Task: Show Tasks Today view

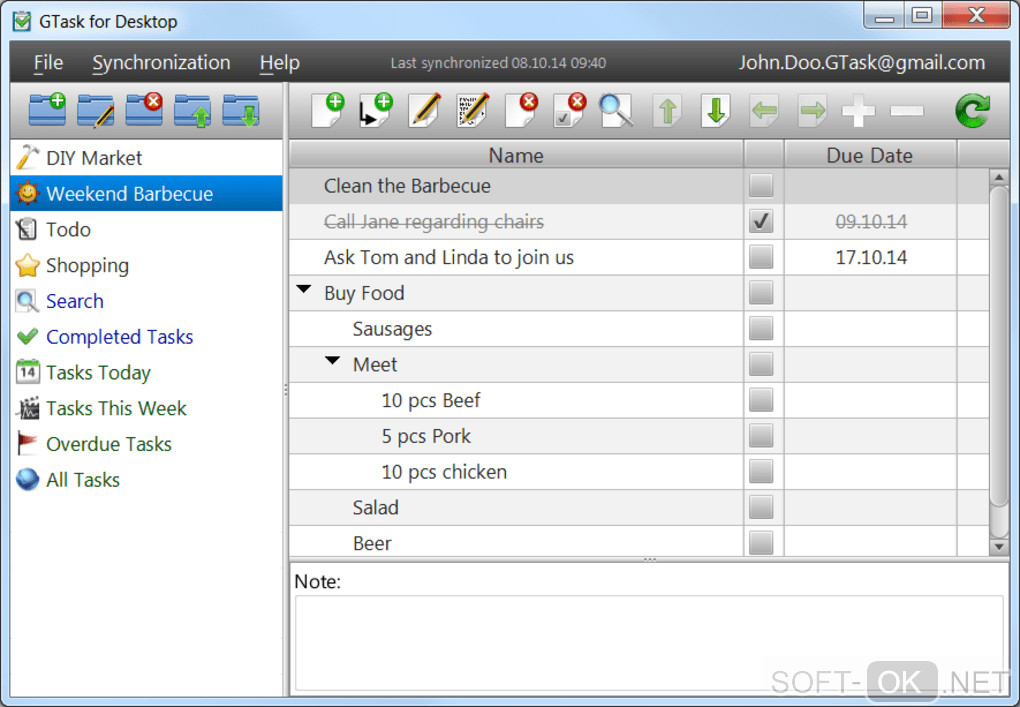Action: [x=146, y=372]
